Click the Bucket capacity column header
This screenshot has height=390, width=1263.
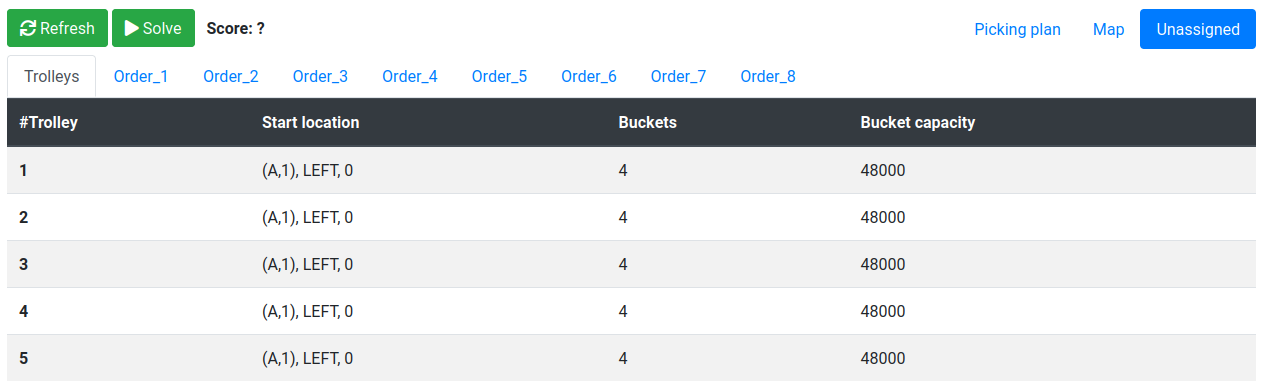(x=917, y=123)
